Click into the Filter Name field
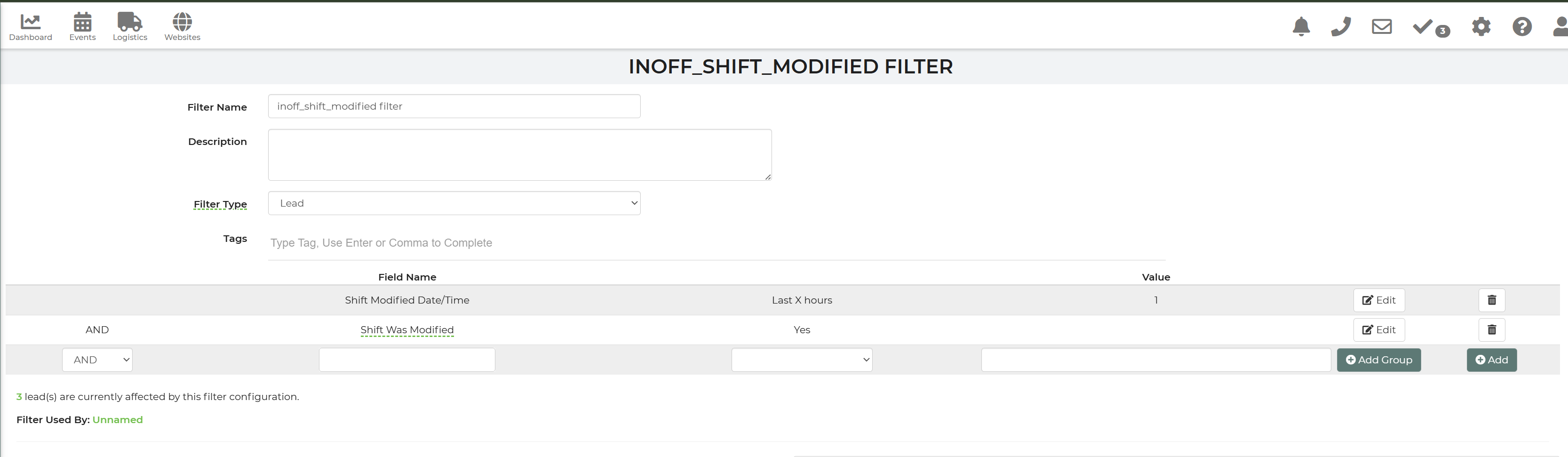Screen dimensions: 1568x457 tap(454, 106)
